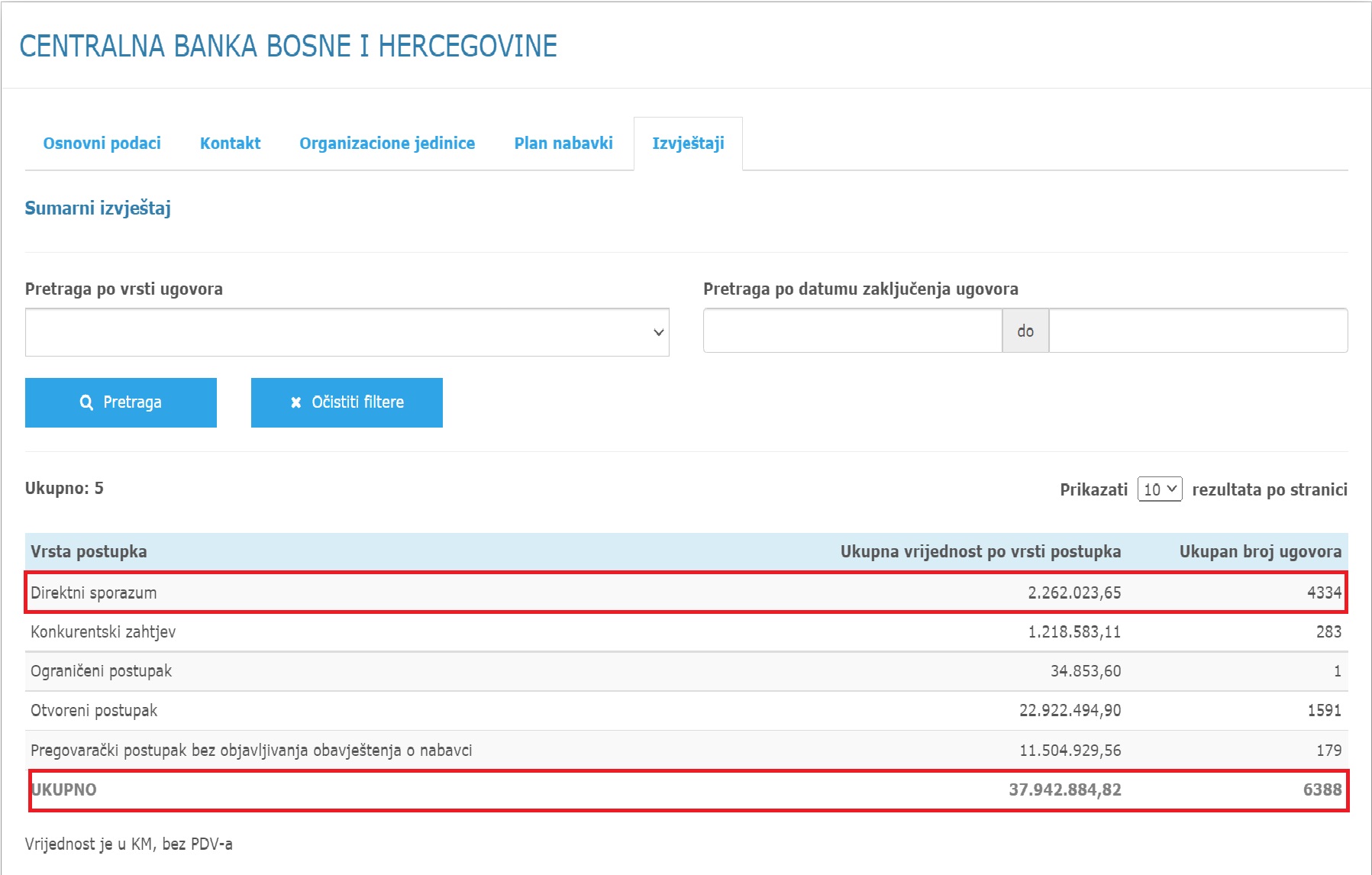Select the Otvoreni postupak row label
The height and width of the screenshot is (875, 1372).
click(94, 710)
